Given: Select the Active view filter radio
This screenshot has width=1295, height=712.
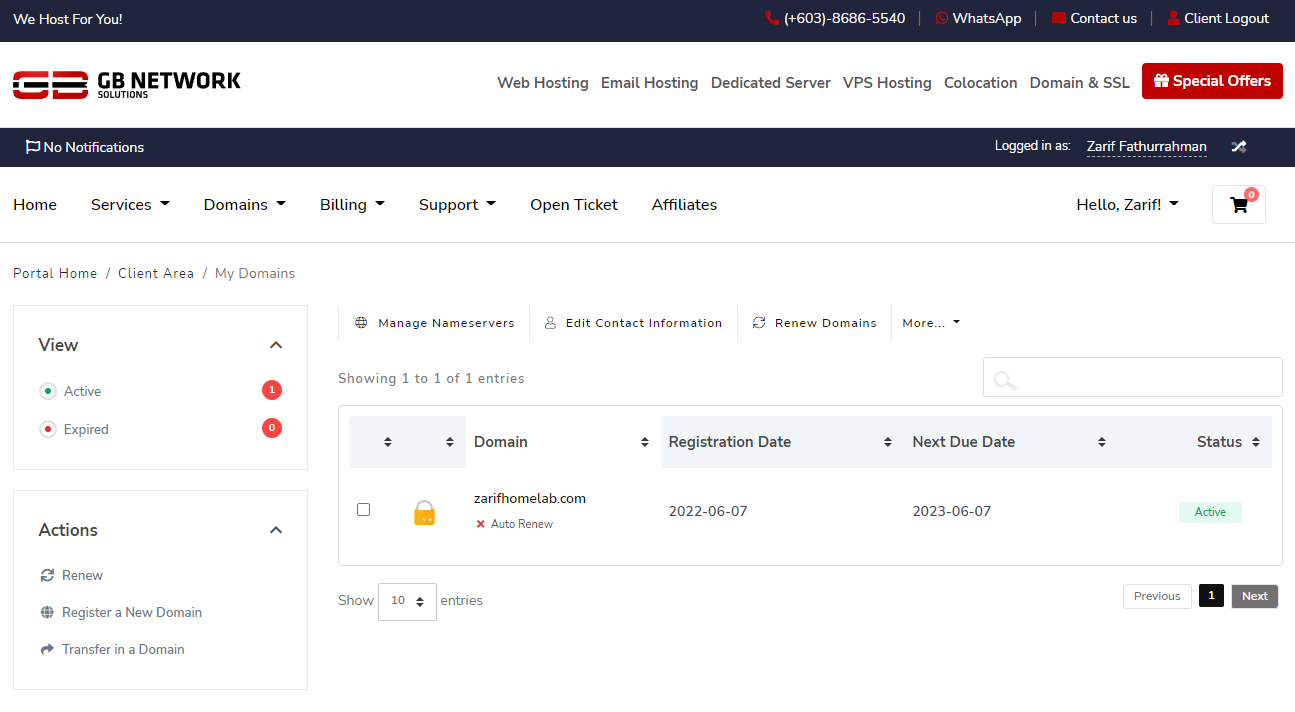Looking at the screenshot, I should (x=47, y=391).
